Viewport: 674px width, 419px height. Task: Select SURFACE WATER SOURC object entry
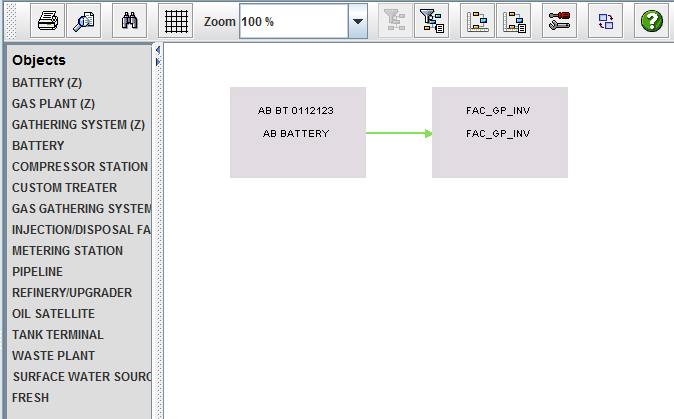pyautogui.click(x=82, y=377)
